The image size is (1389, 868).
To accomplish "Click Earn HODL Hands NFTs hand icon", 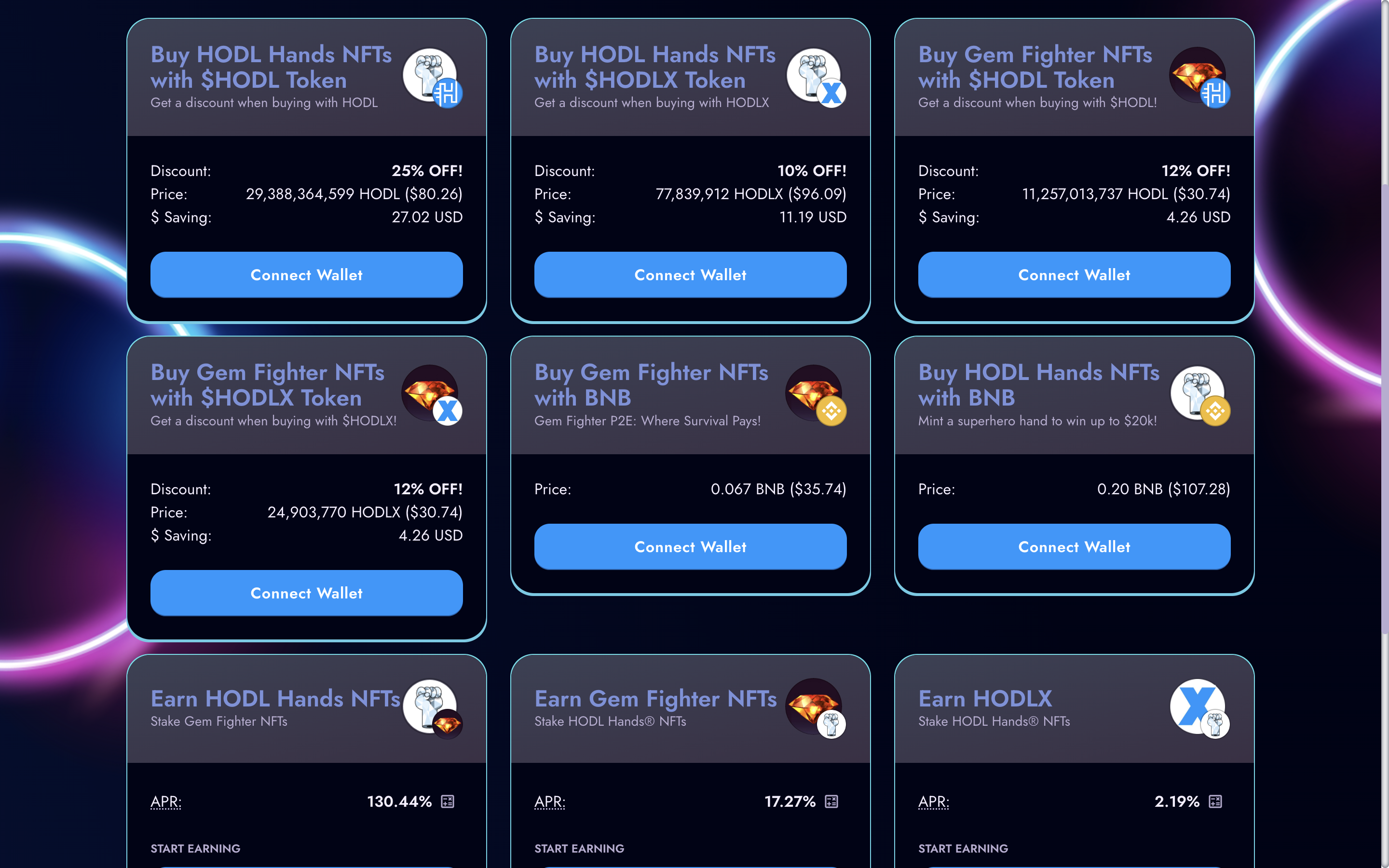I will coord(430,706).
